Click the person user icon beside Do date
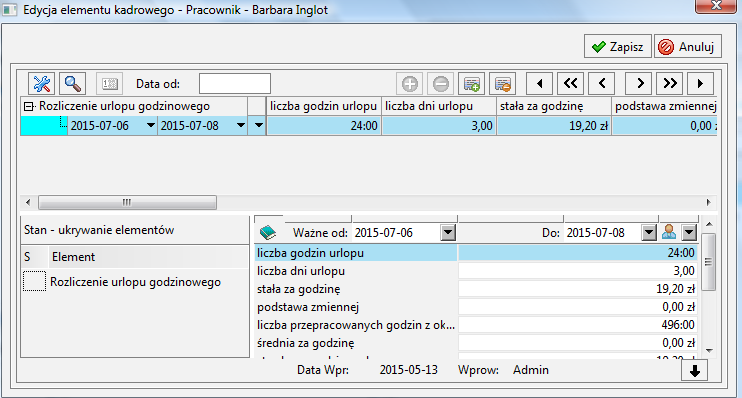The width and height of the screenshot is (742, 398). 669,232
